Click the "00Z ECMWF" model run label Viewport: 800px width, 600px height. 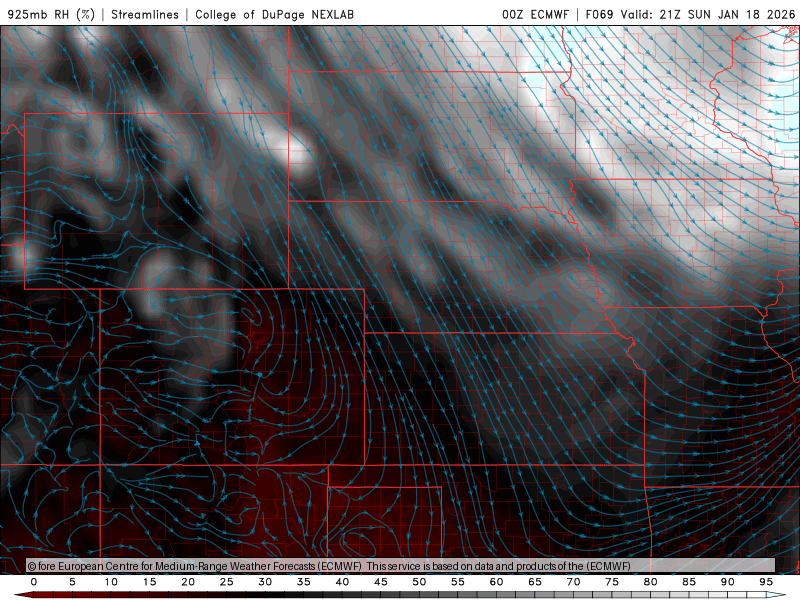(x=535, y=15)
